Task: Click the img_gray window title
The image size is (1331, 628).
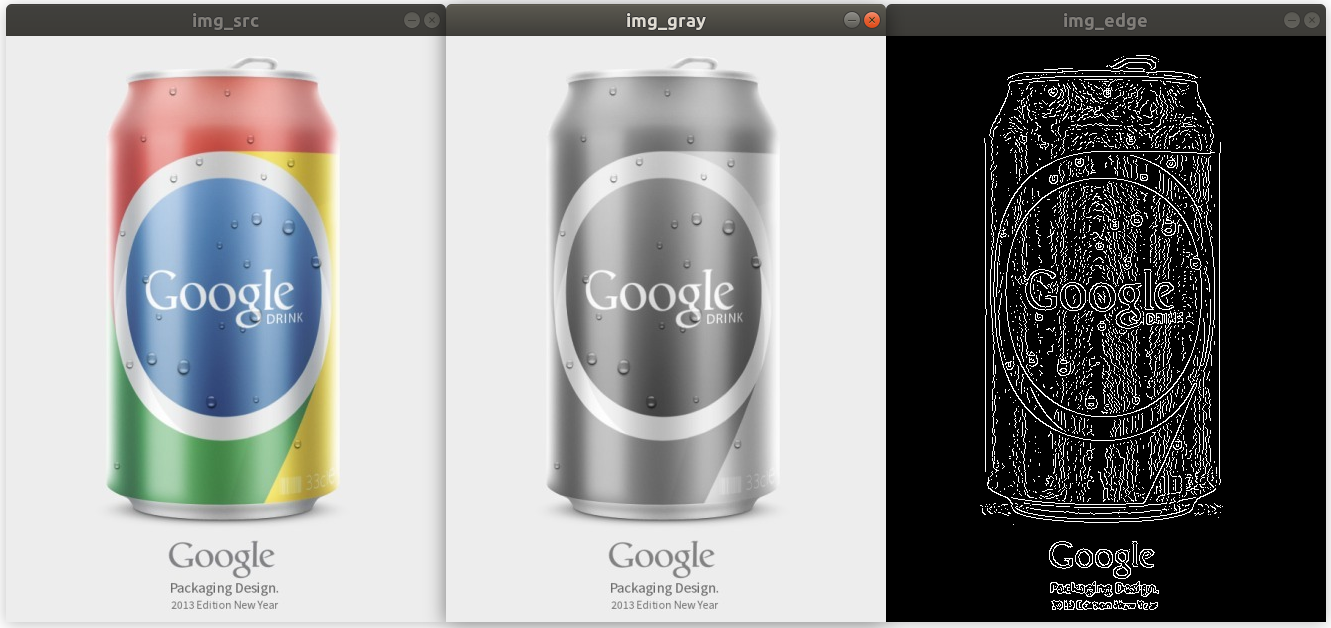Action: pyautogui.click(x=665, y=21)
